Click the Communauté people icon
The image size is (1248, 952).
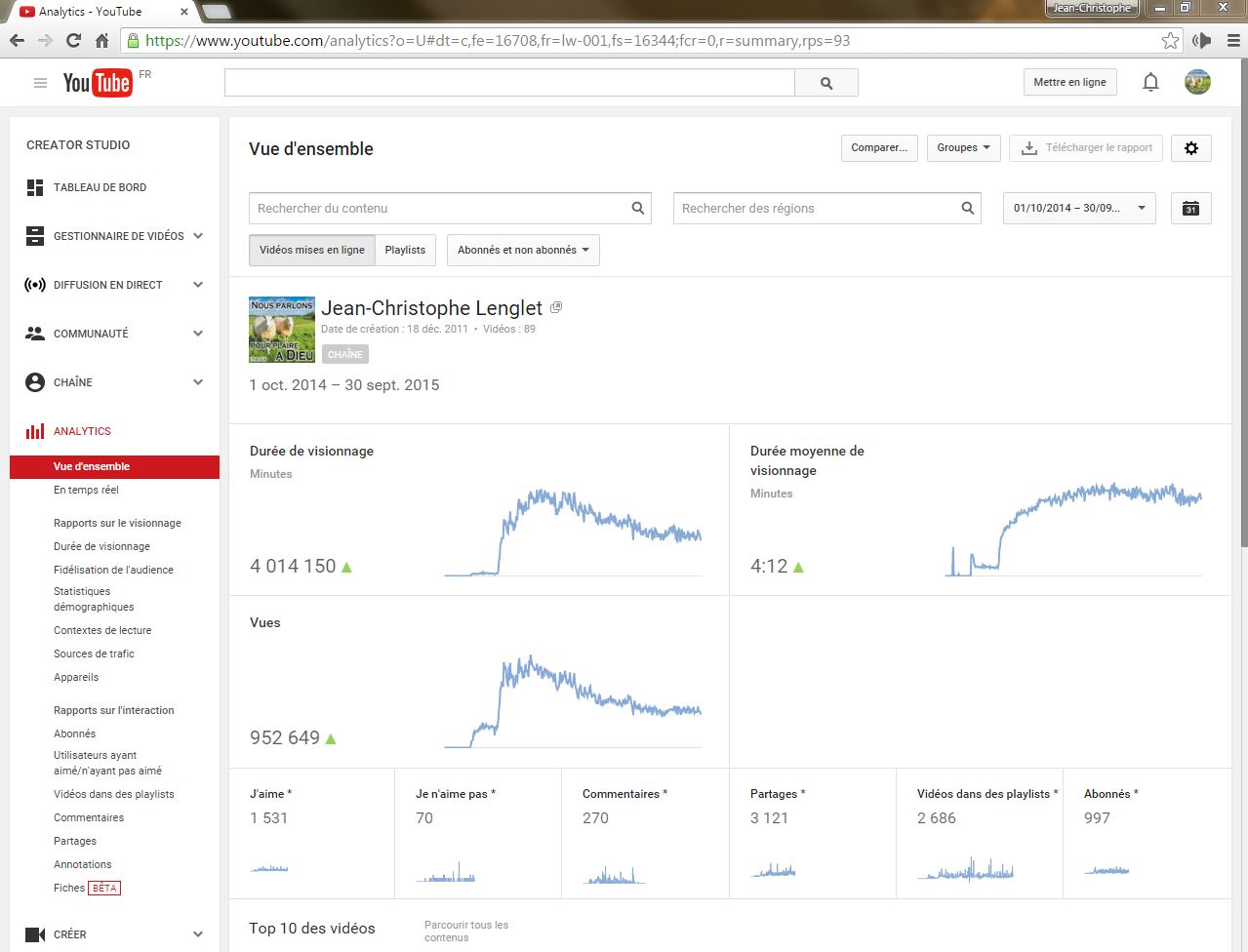tap(35, 334)
